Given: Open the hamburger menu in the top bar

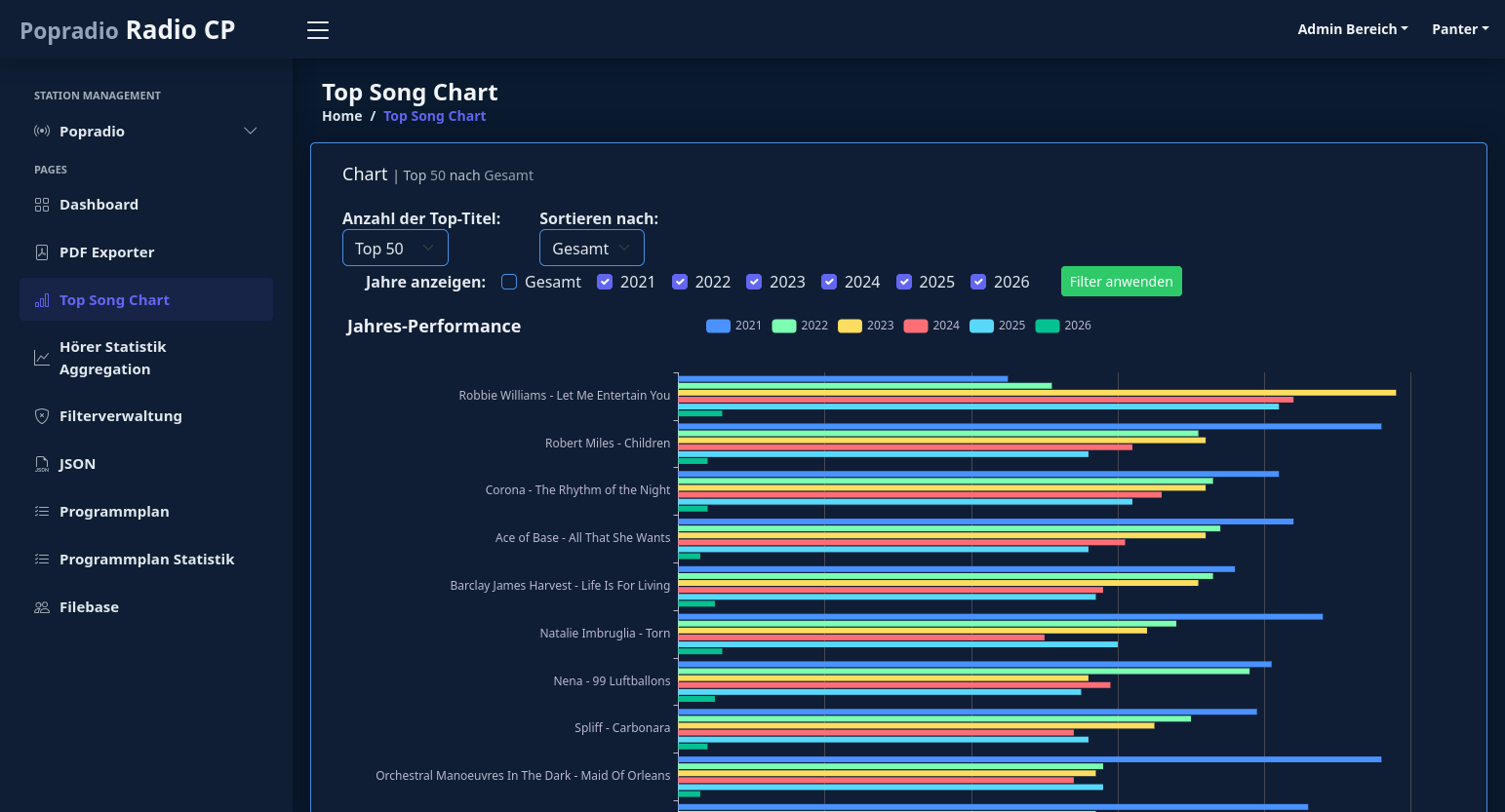Looking at the screenshot, I should [317, 29].
